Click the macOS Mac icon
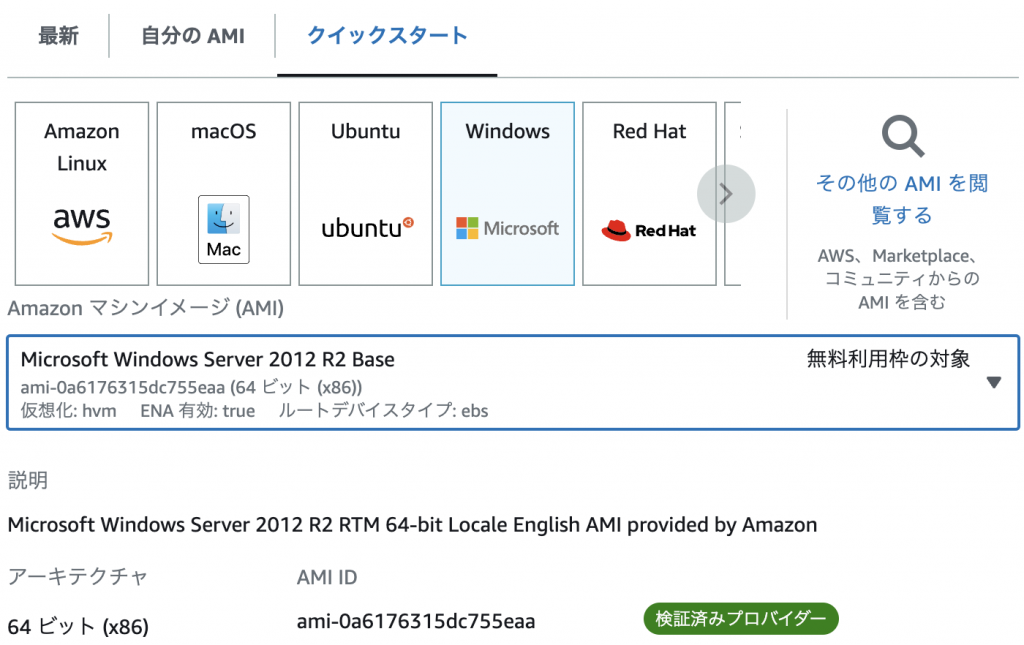The height and width of the screenshot is (645, 1024). 223,228
